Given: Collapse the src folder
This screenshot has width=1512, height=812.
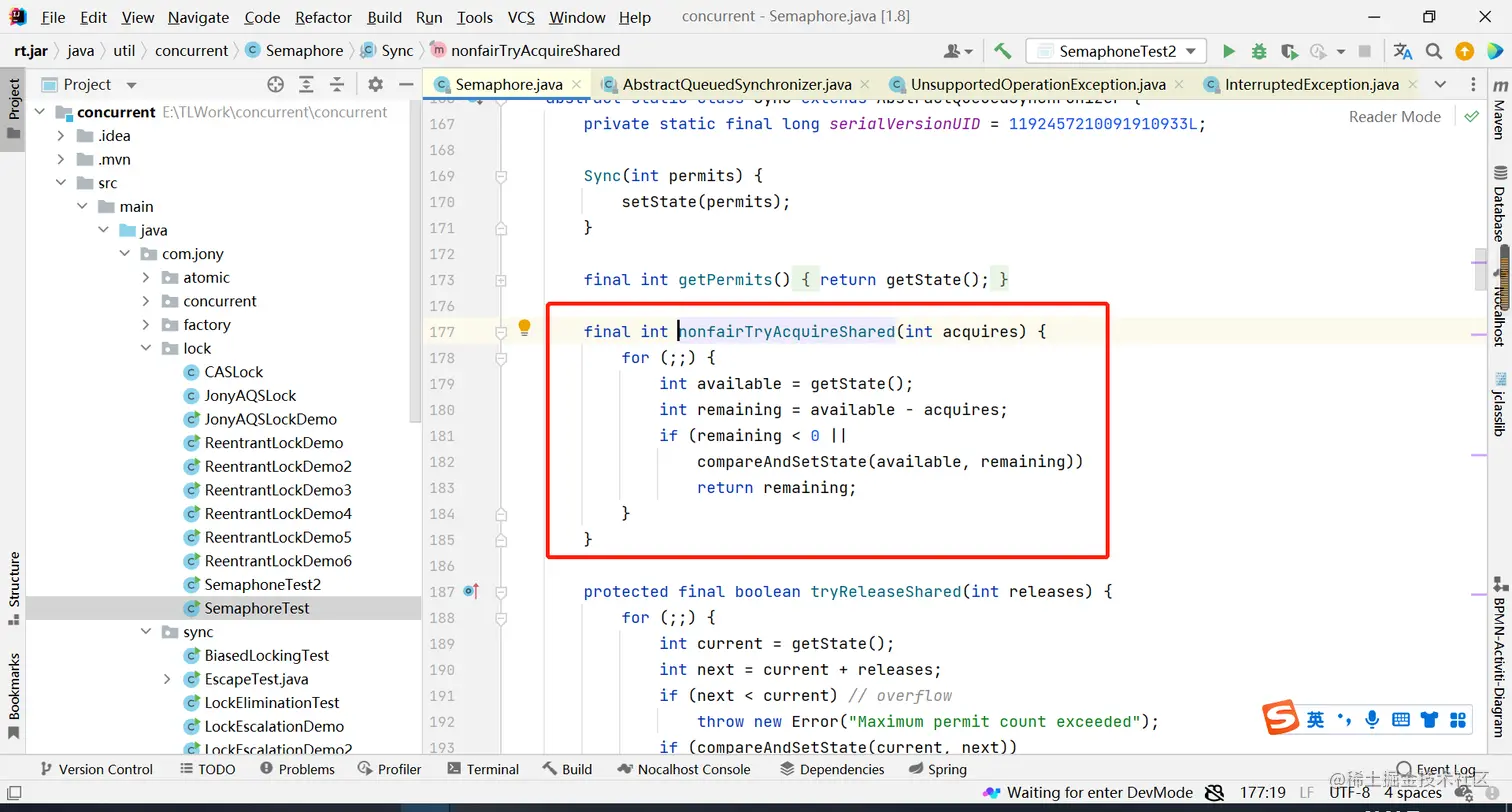Looking at the screenshot, I should [61, 183].
